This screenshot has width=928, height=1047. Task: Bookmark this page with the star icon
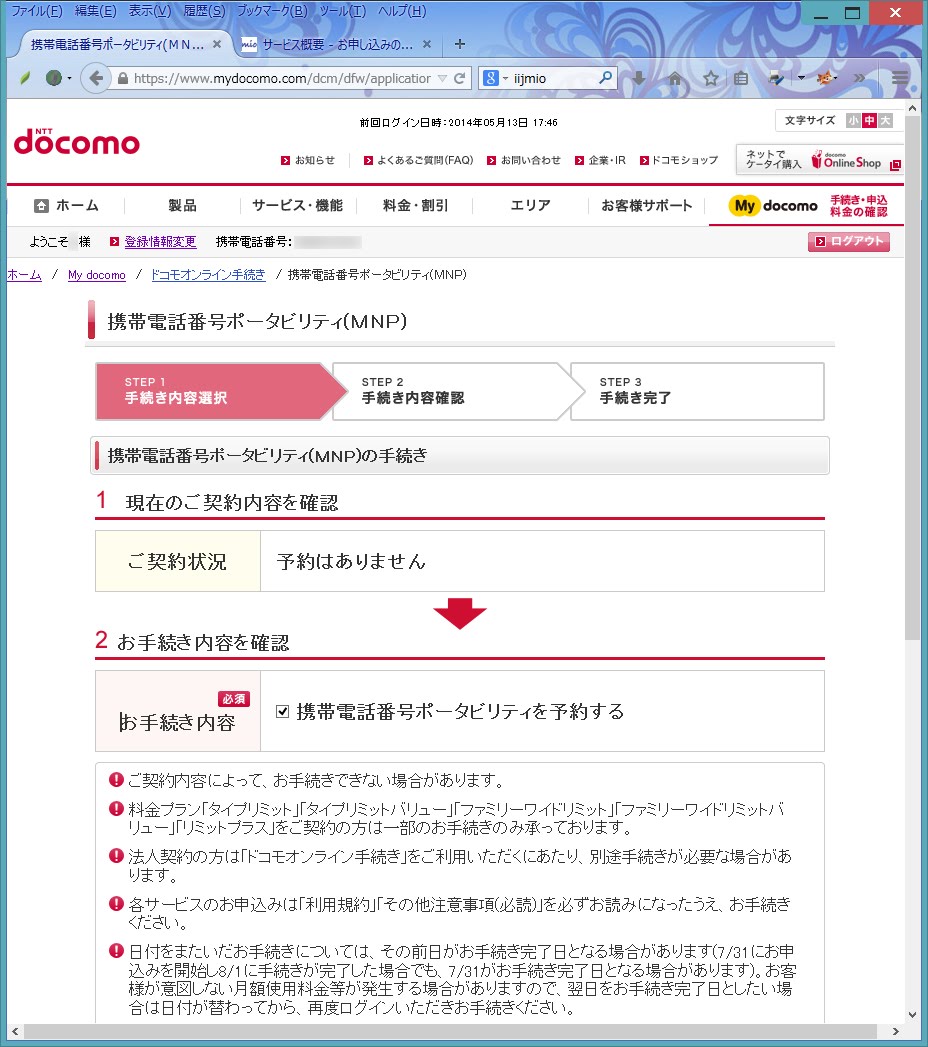pos(710,78)
